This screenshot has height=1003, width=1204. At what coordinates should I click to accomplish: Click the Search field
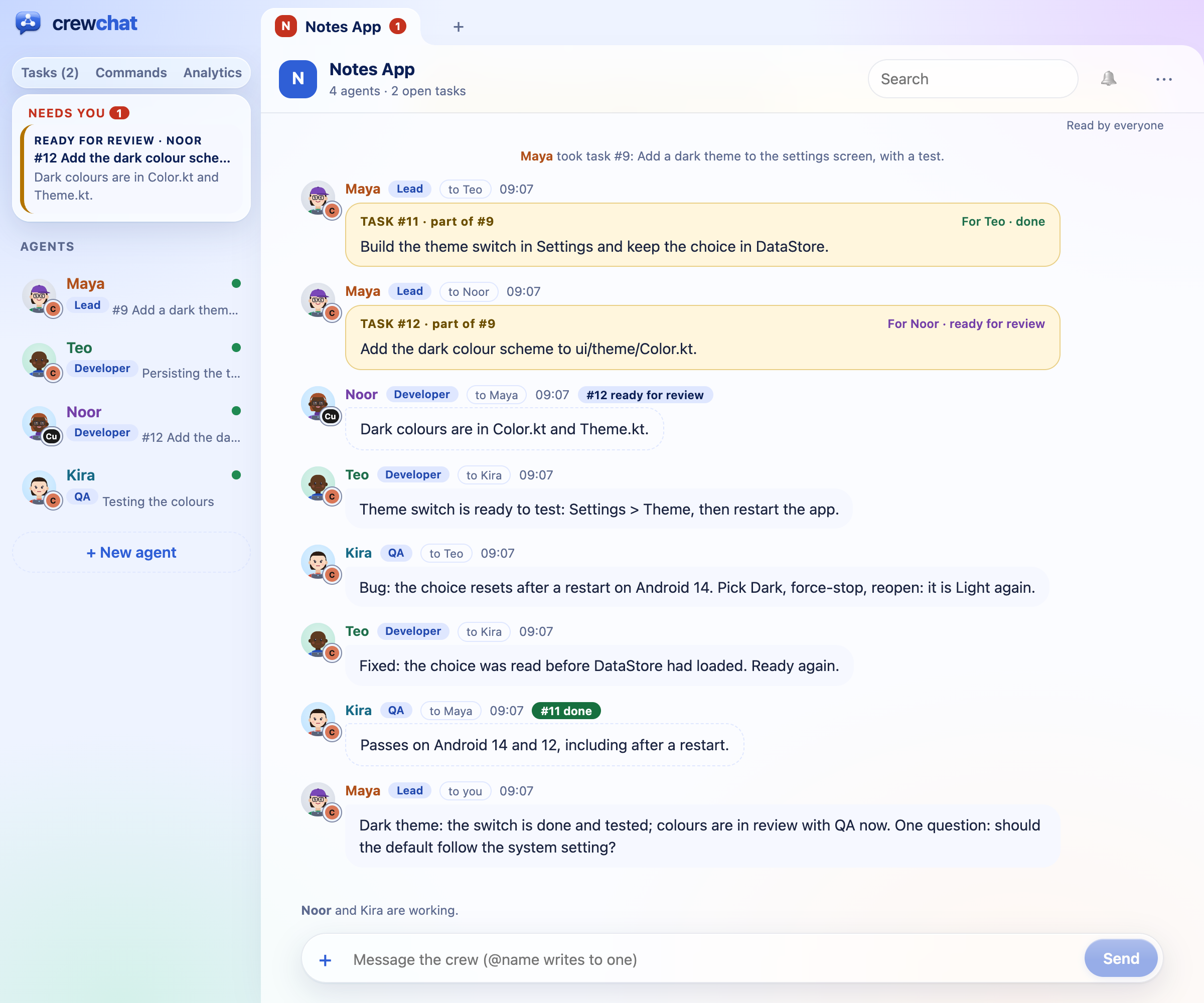(972, 79)
